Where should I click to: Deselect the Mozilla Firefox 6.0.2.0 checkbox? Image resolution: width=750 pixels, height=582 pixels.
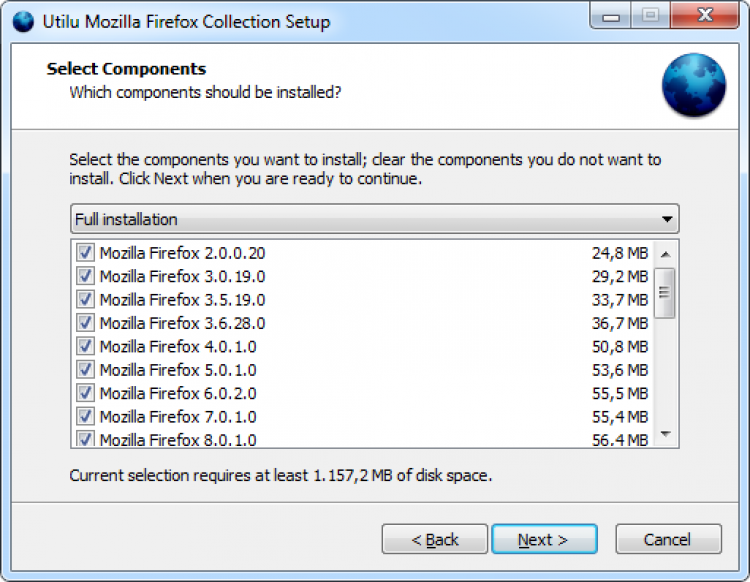click(x=85, y=393)
